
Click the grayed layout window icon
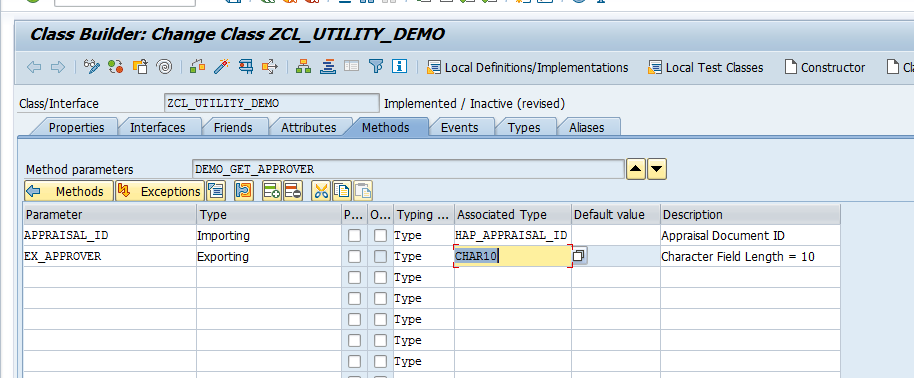point(351,66)
